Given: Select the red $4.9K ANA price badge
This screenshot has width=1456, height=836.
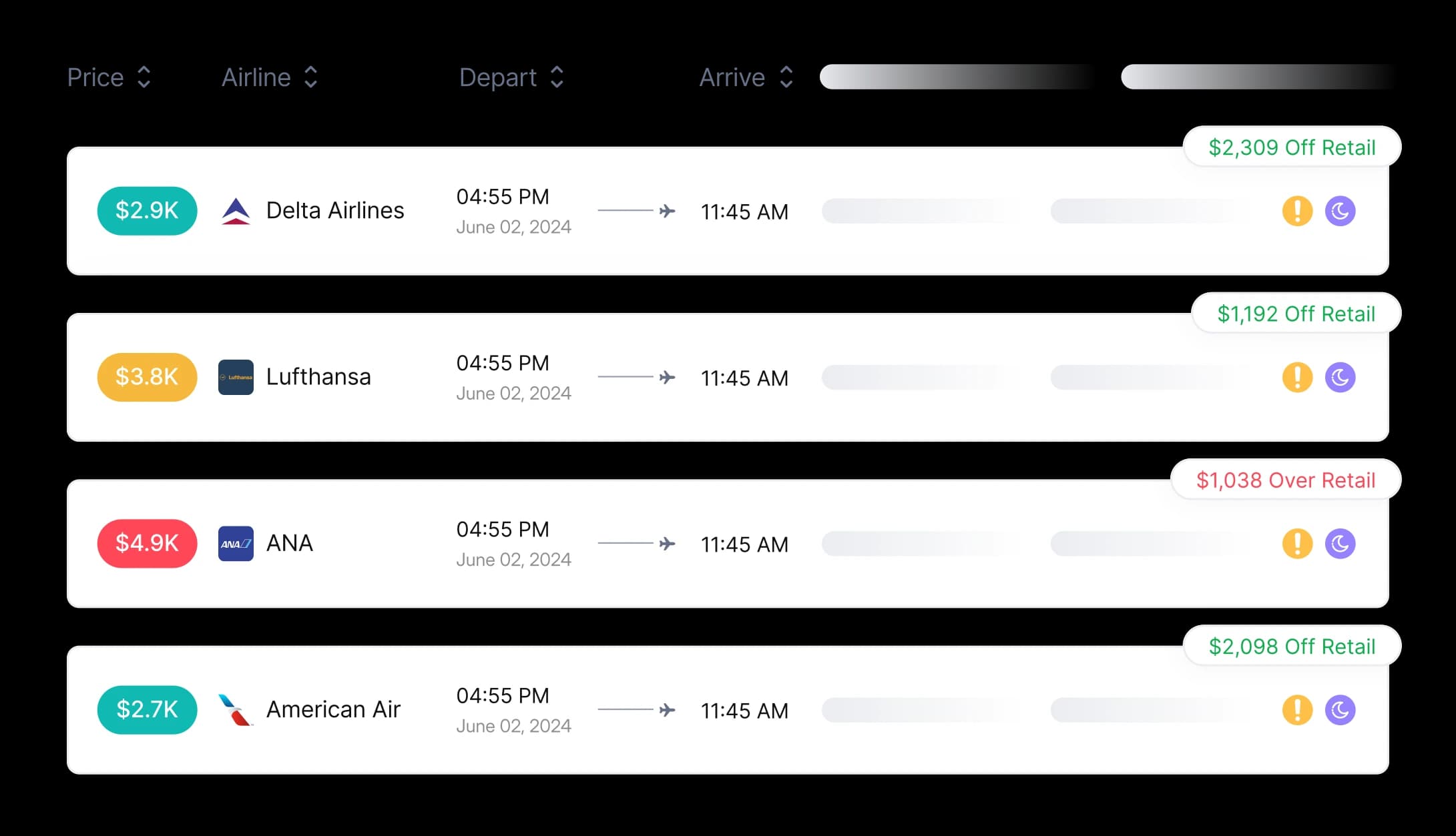Looking at the screenshot, I should 147,544.
